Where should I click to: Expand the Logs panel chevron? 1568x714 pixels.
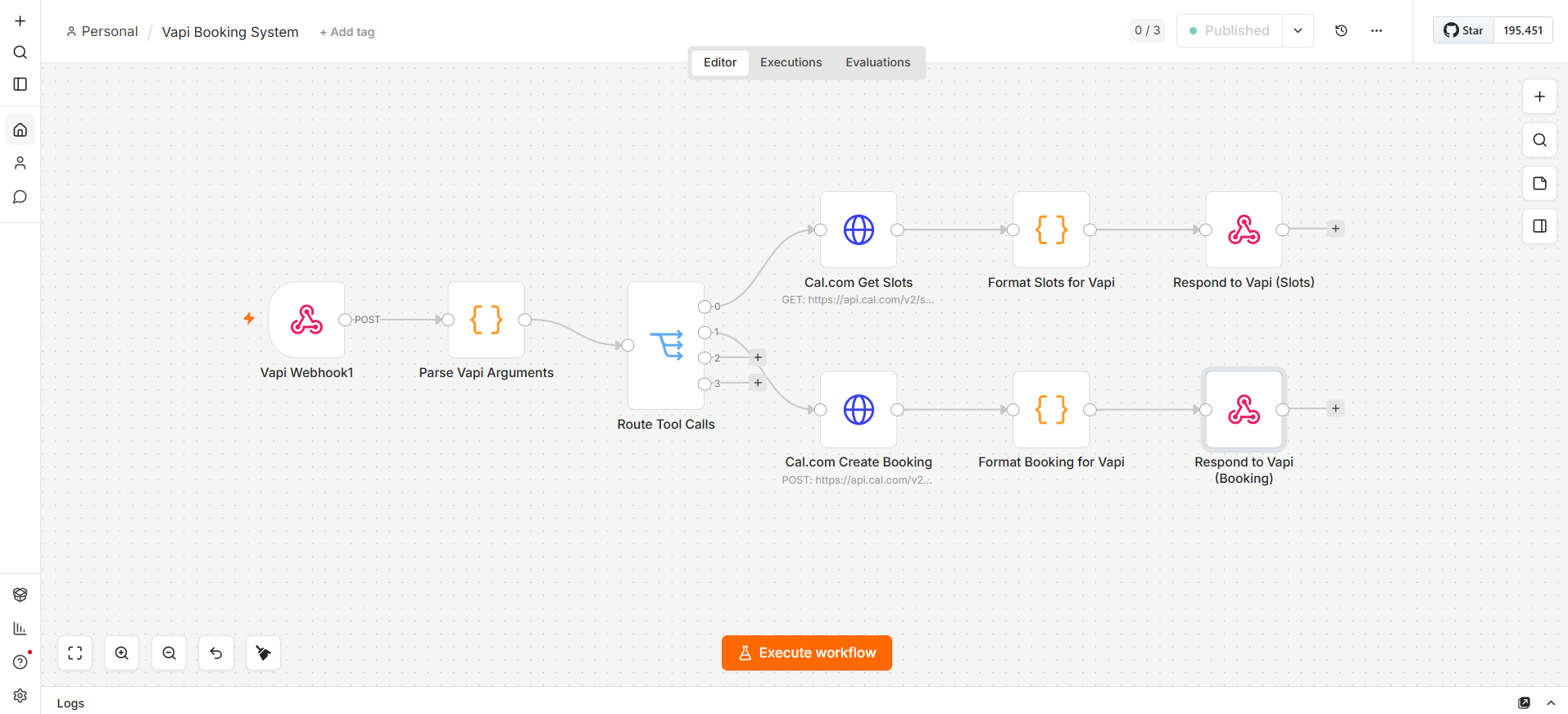(x=1551, y=703)
